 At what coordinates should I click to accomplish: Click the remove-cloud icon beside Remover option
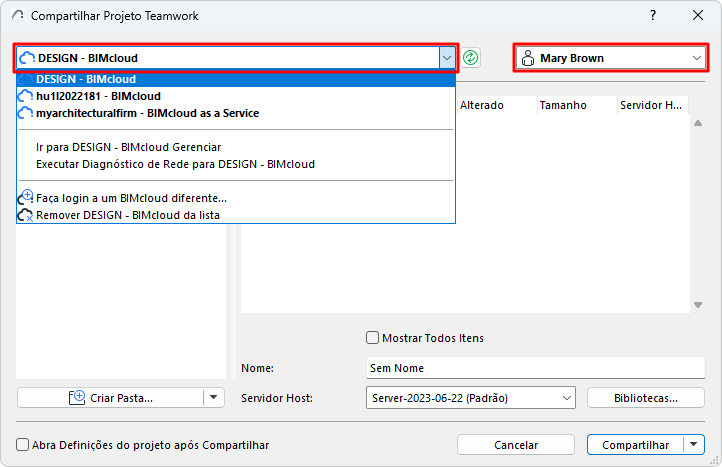tap(26, 215)
